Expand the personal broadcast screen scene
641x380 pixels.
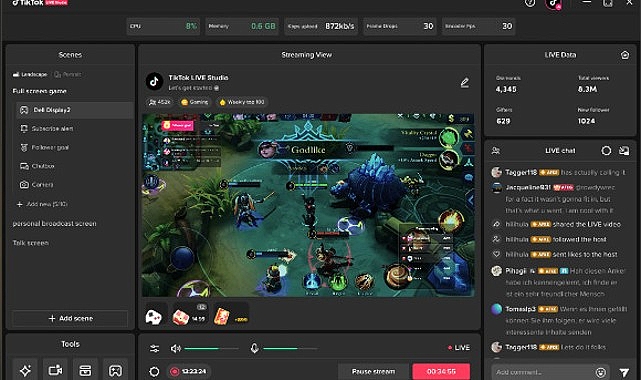pyautogui.click(x=54, y=224)
